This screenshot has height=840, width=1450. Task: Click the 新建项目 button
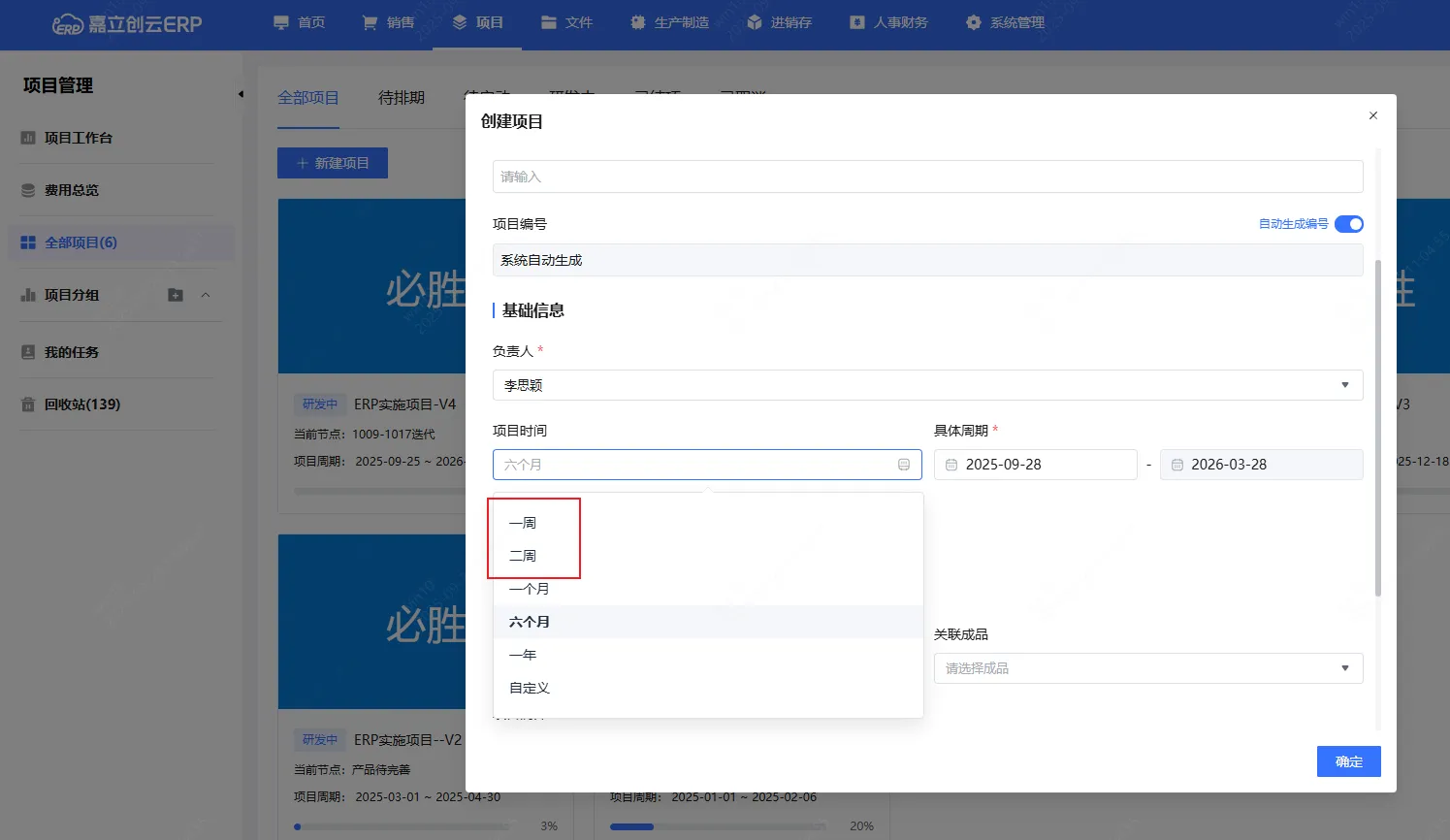tap(333, 163)
